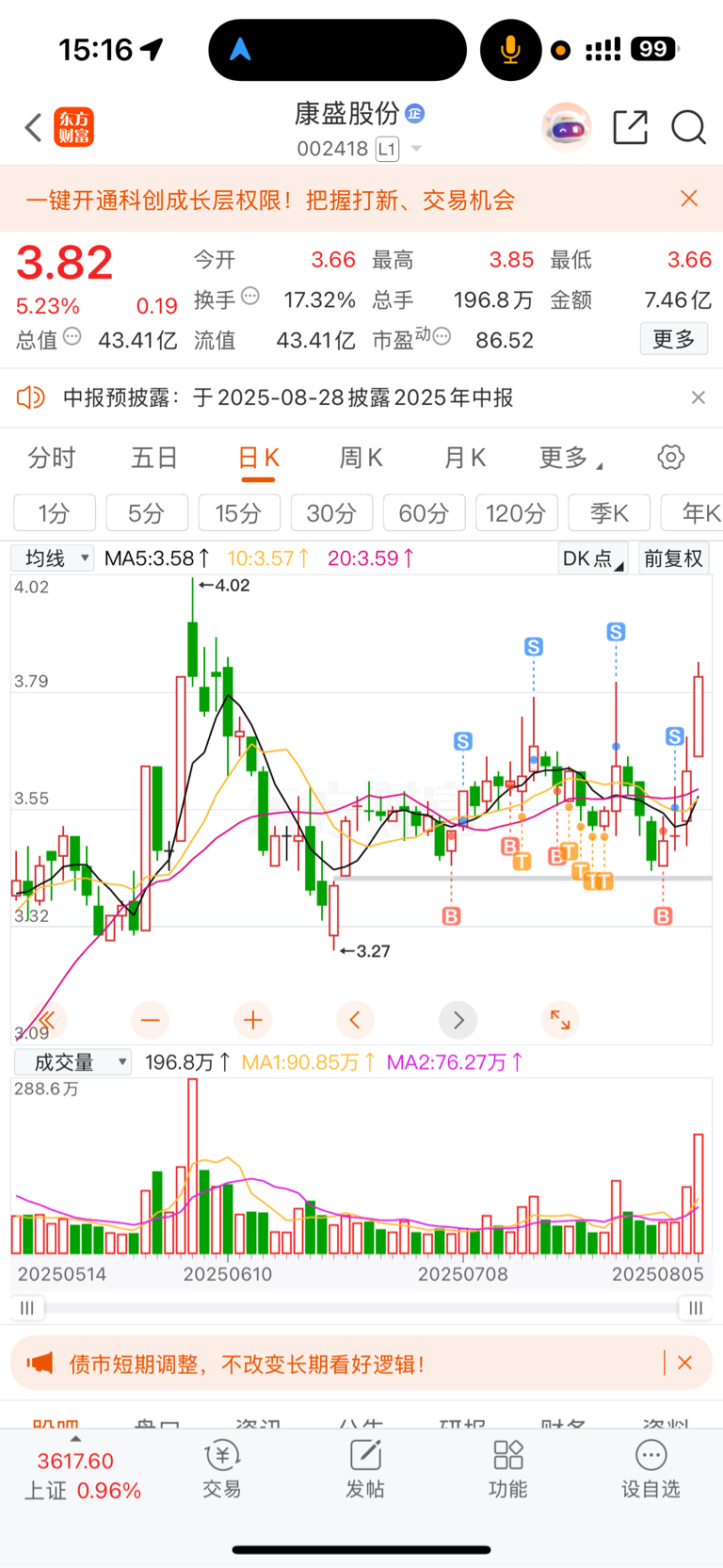This screenshot has height=1568, width=723.
Task: Move chart left with arrow button
Action: click(x=355, y=1019)
